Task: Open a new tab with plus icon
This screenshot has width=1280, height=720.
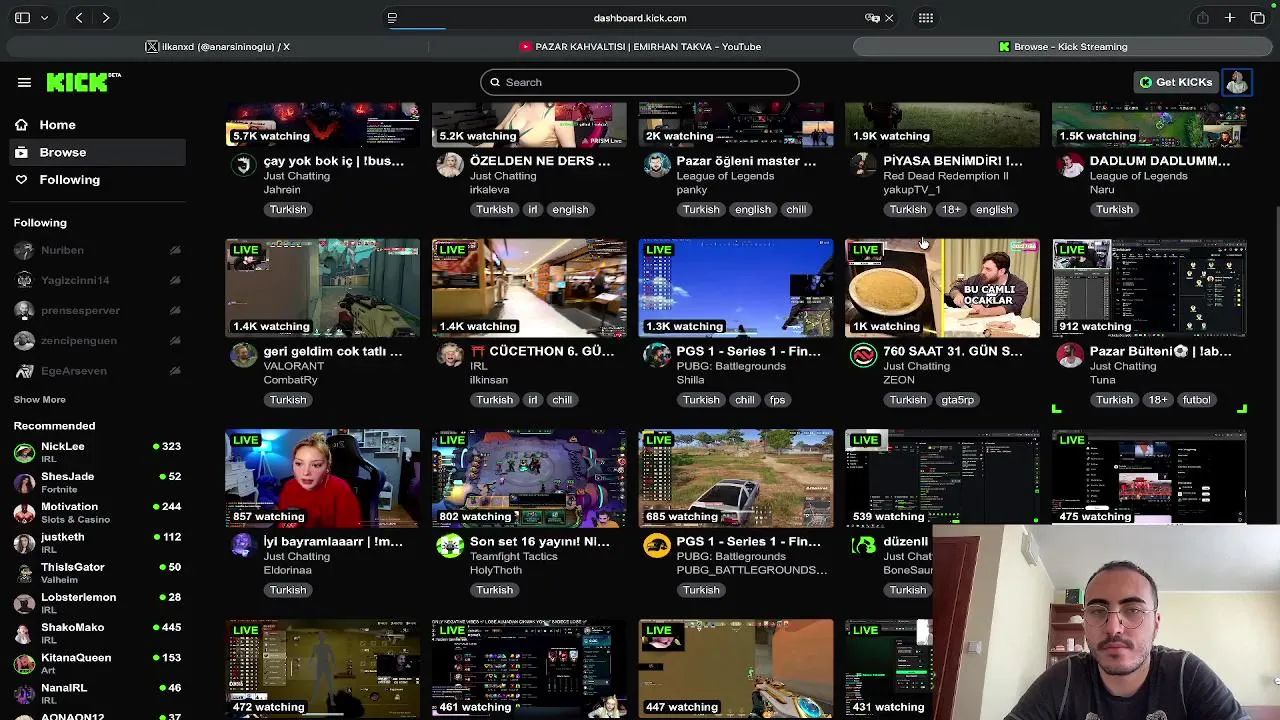Action: point(1230,18)
